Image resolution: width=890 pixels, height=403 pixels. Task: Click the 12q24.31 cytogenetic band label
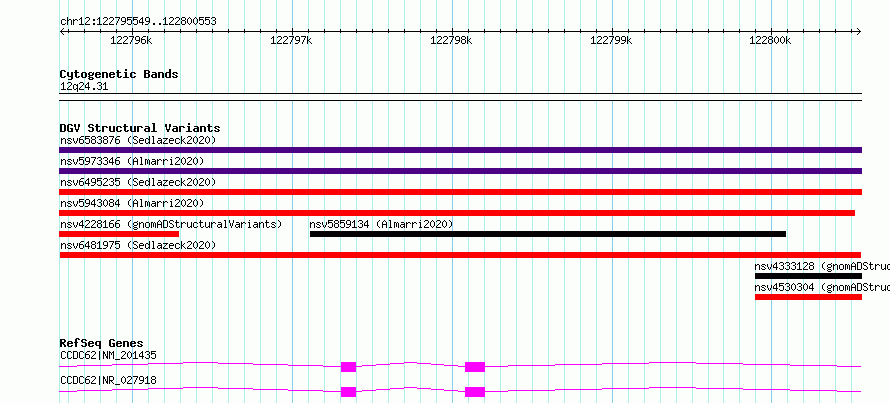coord(84,87)
